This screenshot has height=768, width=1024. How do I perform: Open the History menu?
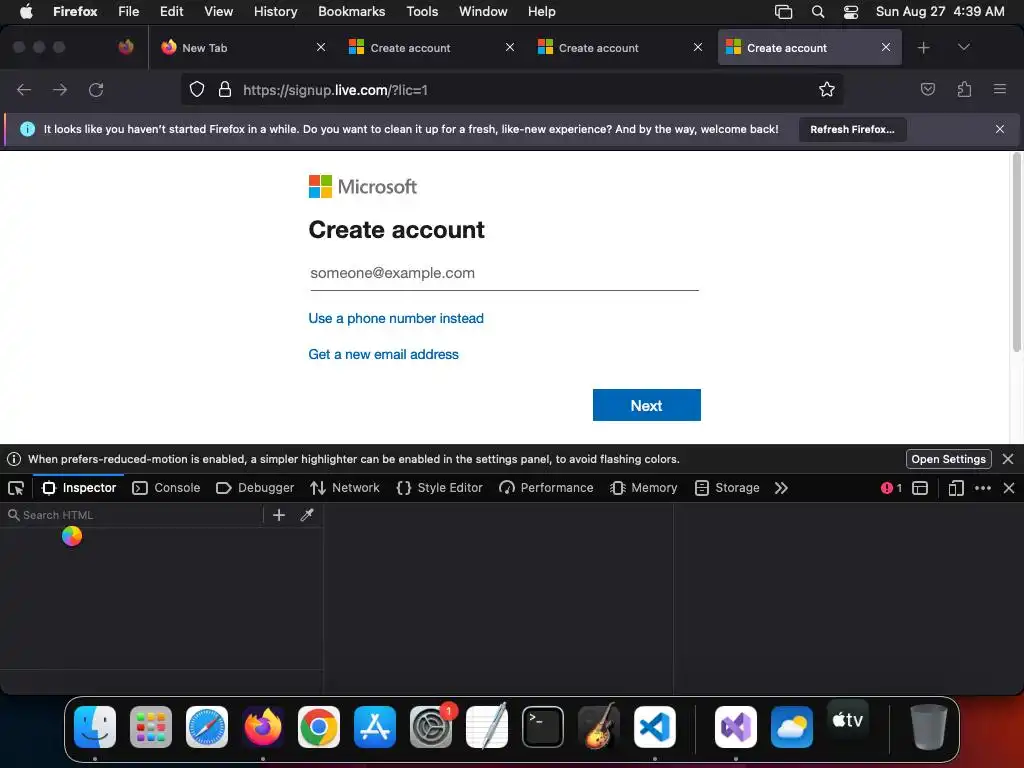275,11
